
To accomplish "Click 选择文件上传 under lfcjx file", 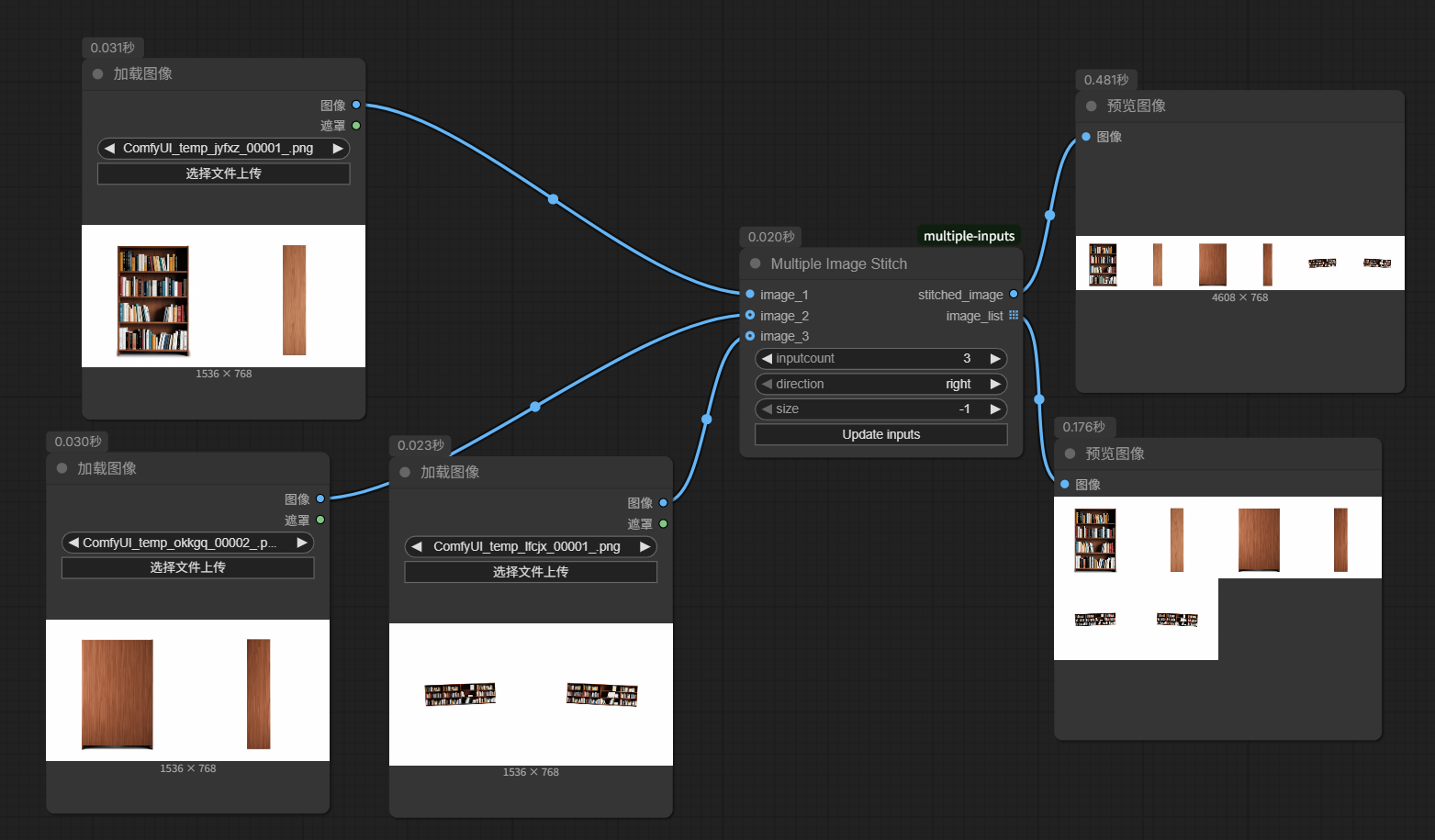I will (531, 572).
